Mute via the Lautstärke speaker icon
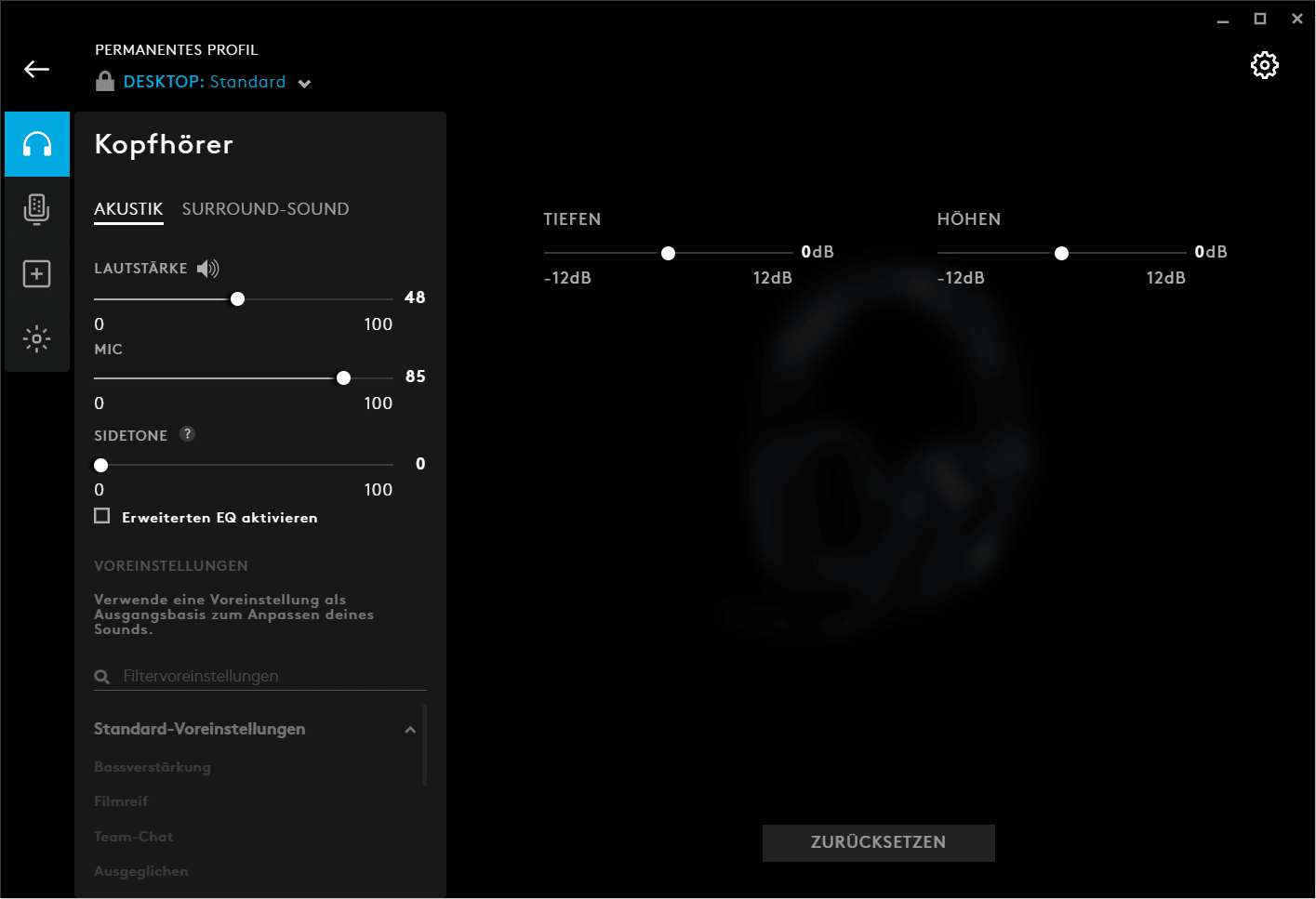This screenshot has width=1316, height=899. pos(208,269)
